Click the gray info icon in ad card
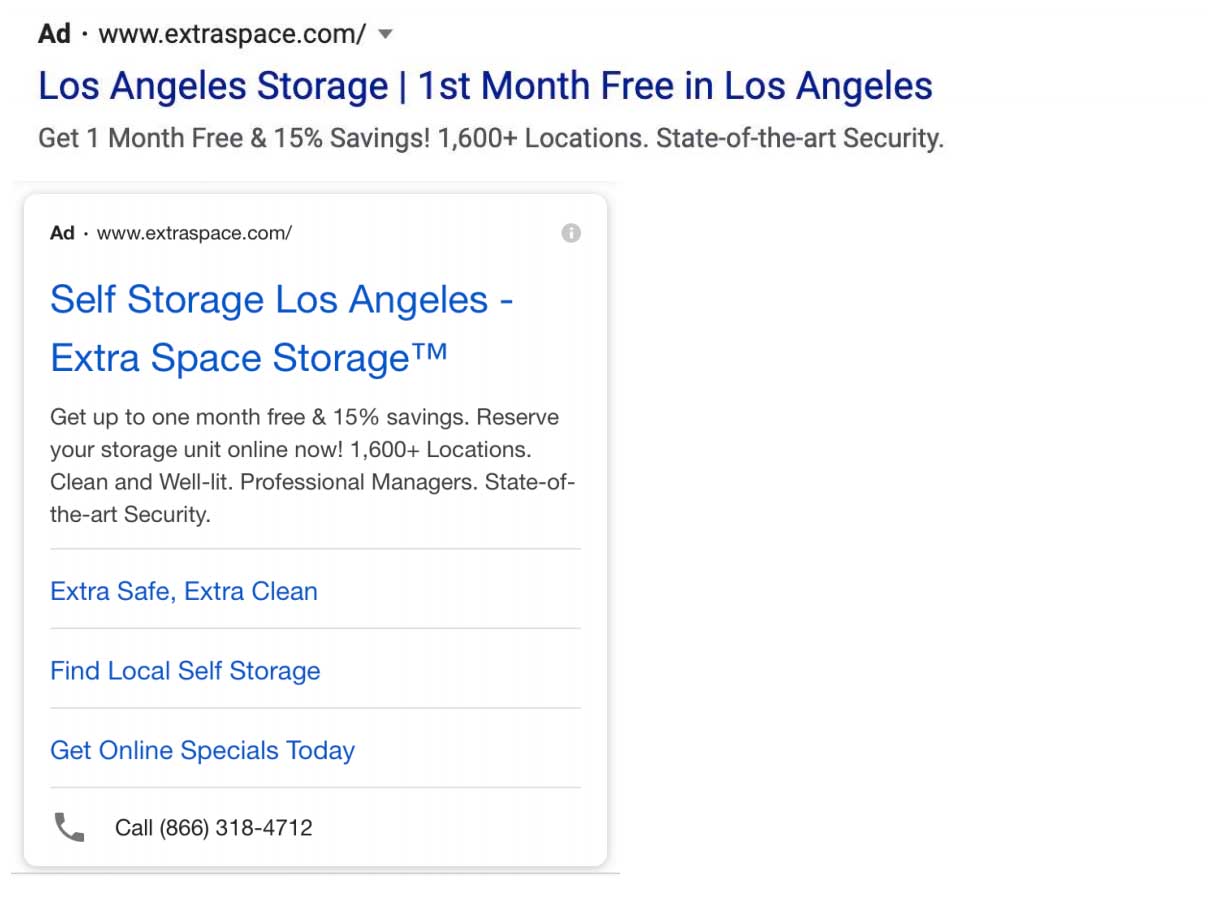Screen dimensions: 1208x914 (571, 233)
